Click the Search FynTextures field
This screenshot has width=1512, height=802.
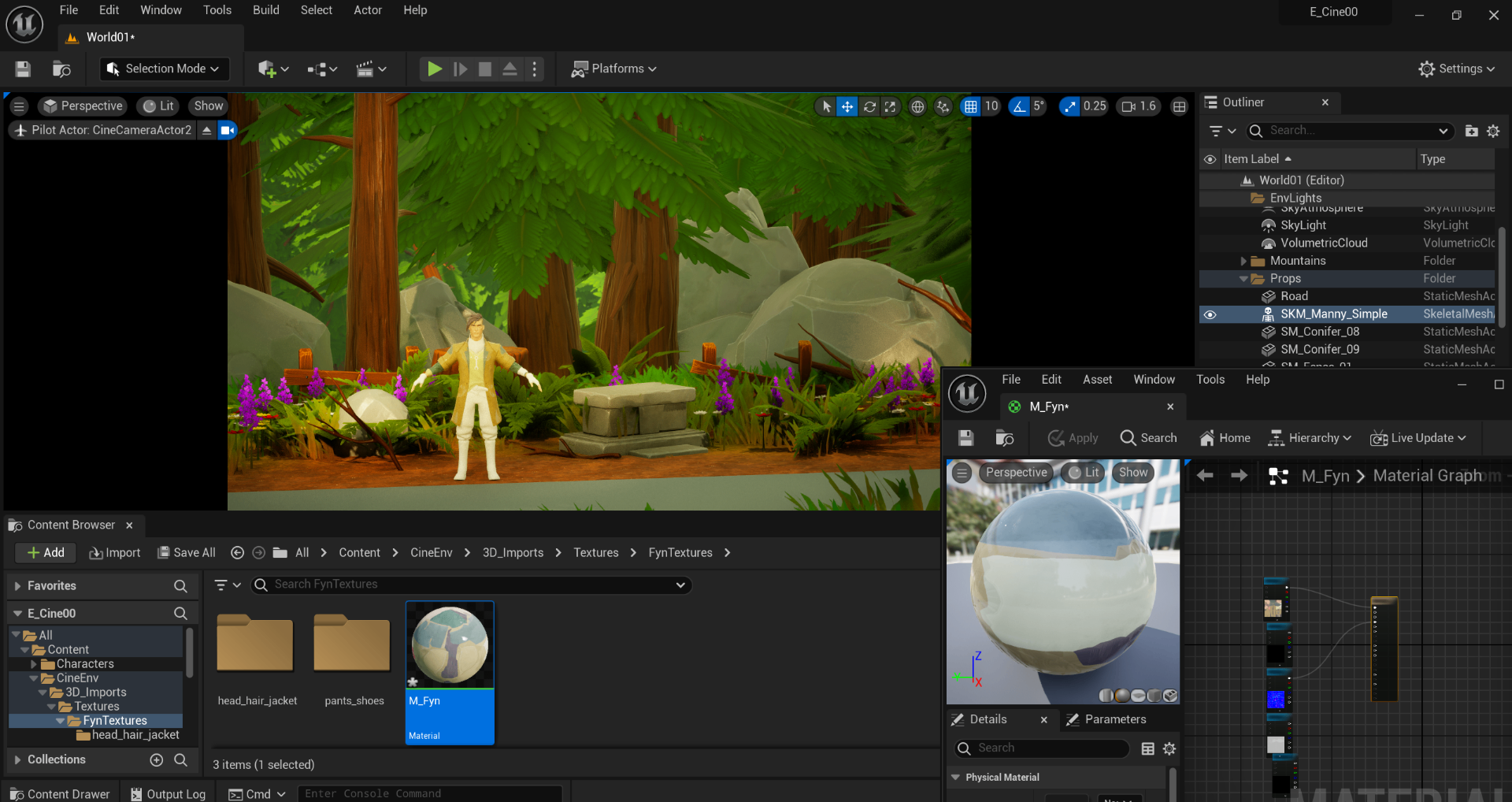click(x=471, y=585)
